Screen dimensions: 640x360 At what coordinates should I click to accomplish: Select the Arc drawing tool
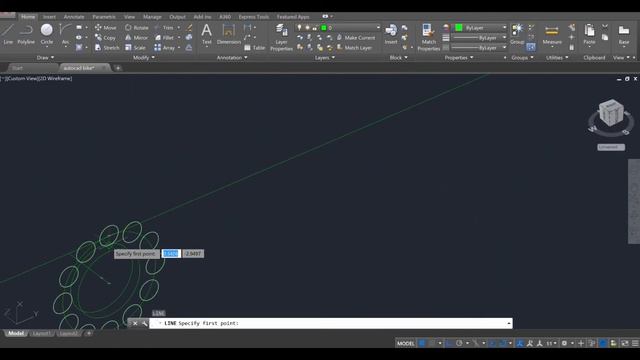tap(65, 33)
